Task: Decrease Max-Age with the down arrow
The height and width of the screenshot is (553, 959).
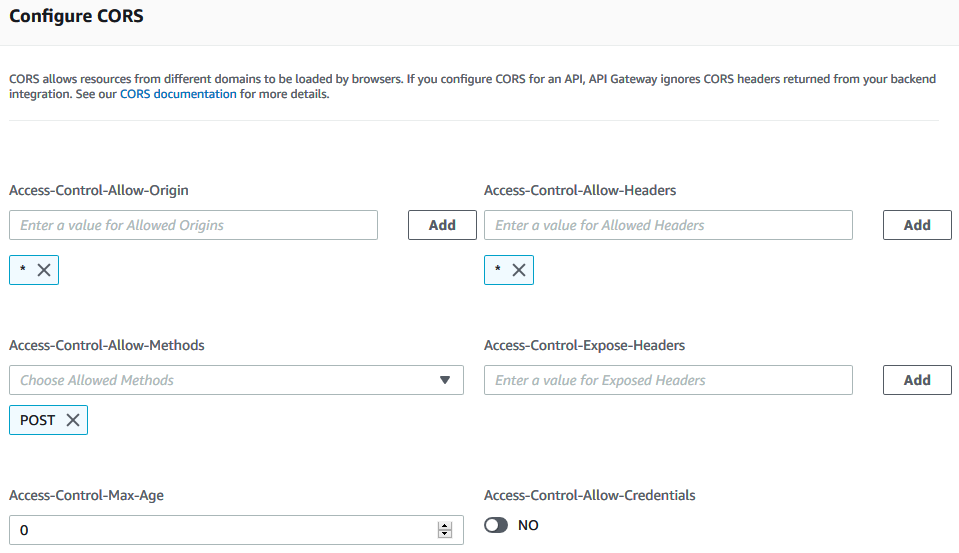Action: (x=445, y=534)
